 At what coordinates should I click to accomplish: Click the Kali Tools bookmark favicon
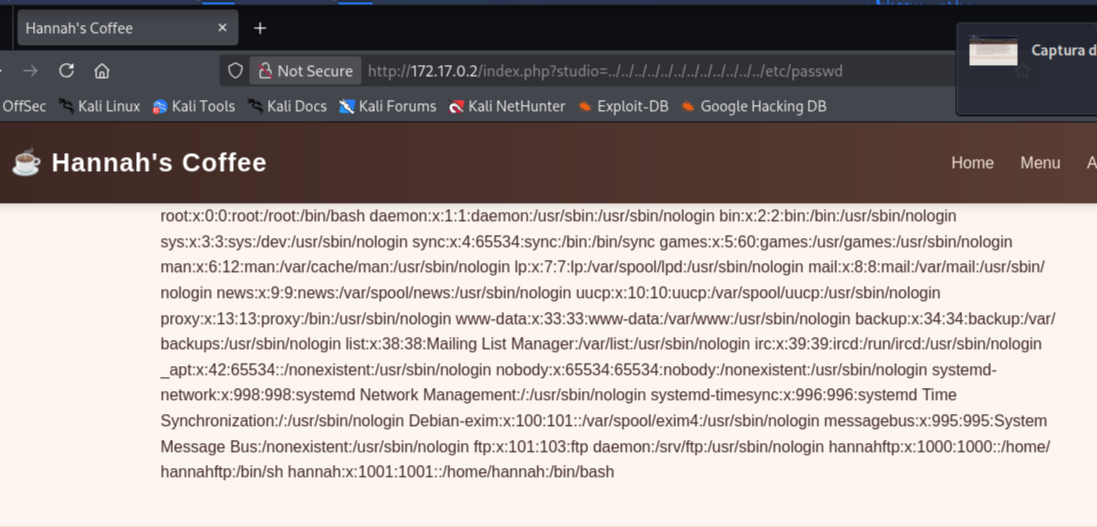pos(160,106)
